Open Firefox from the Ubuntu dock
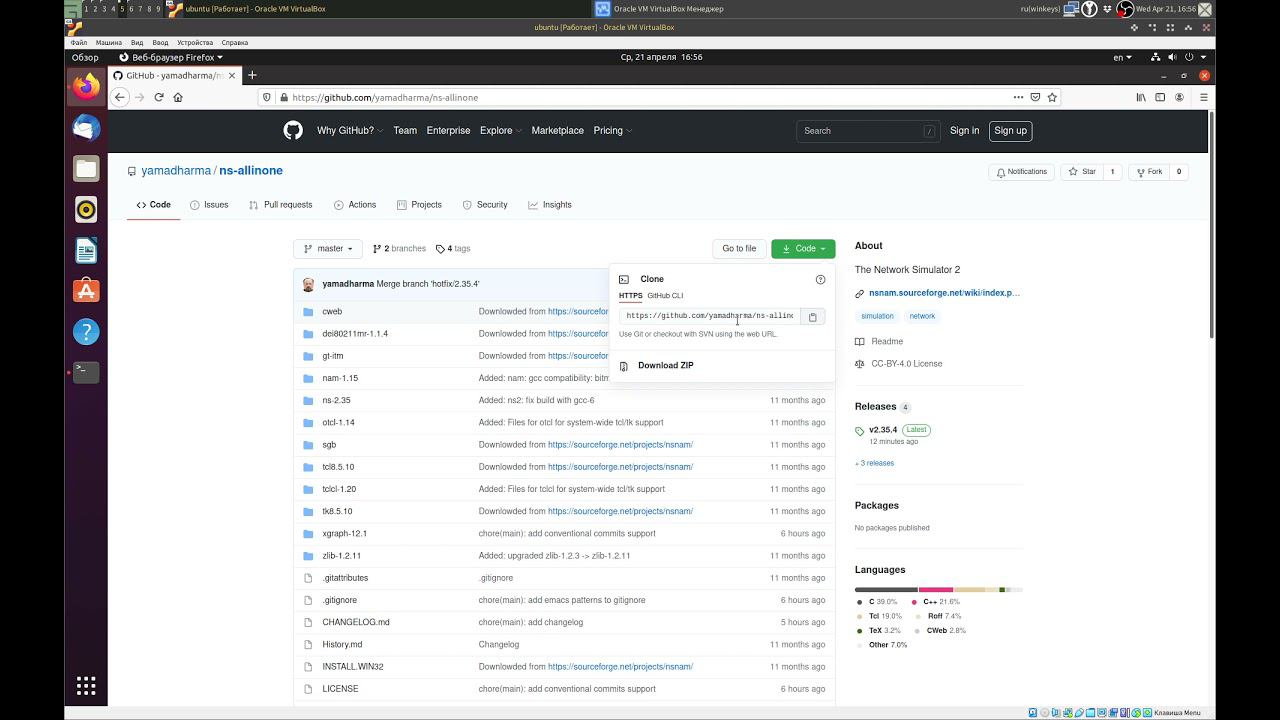This screenshot has width=1280, height=720. point(86,87)
